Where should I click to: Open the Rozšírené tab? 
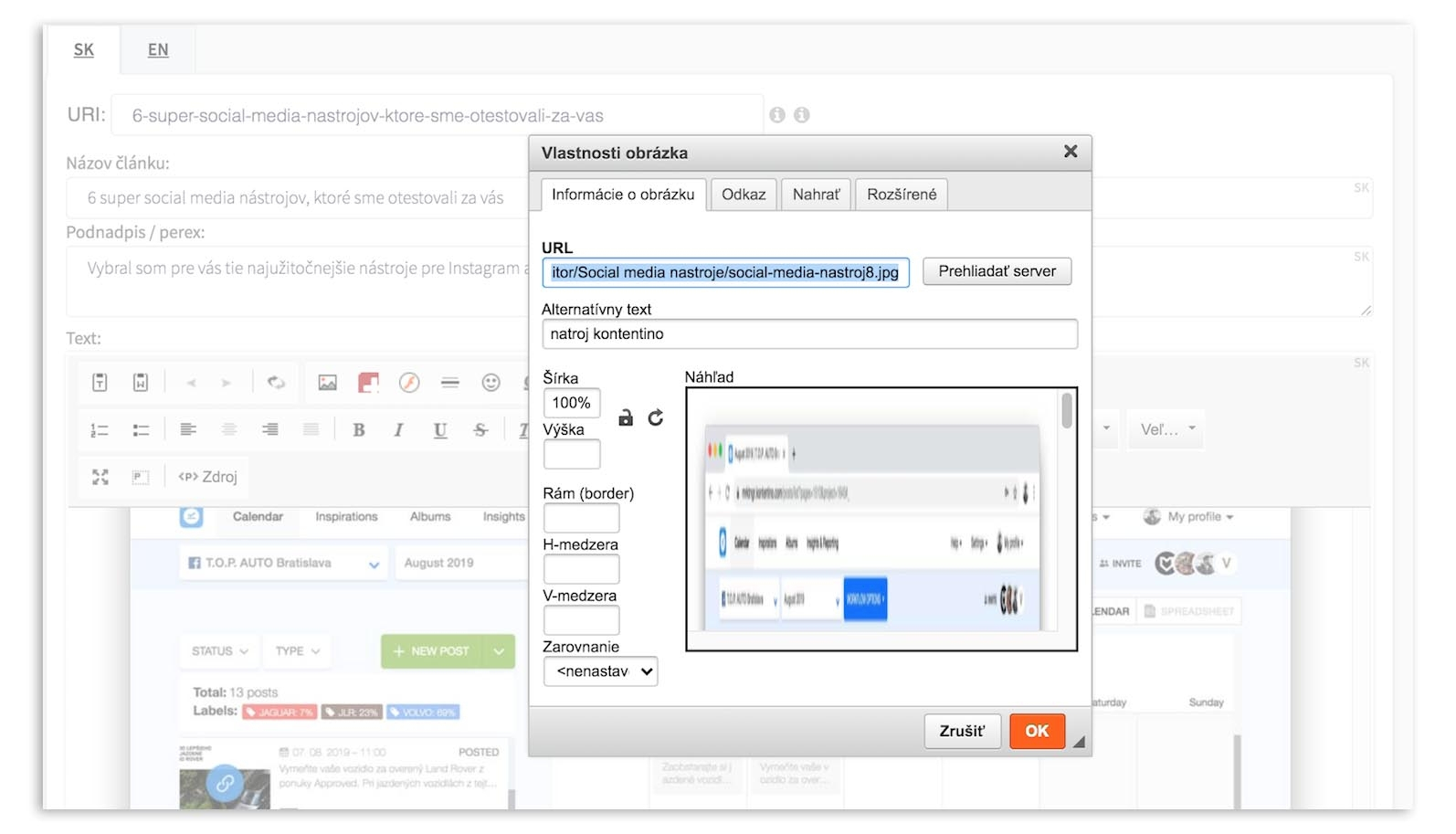click(902, 195)
